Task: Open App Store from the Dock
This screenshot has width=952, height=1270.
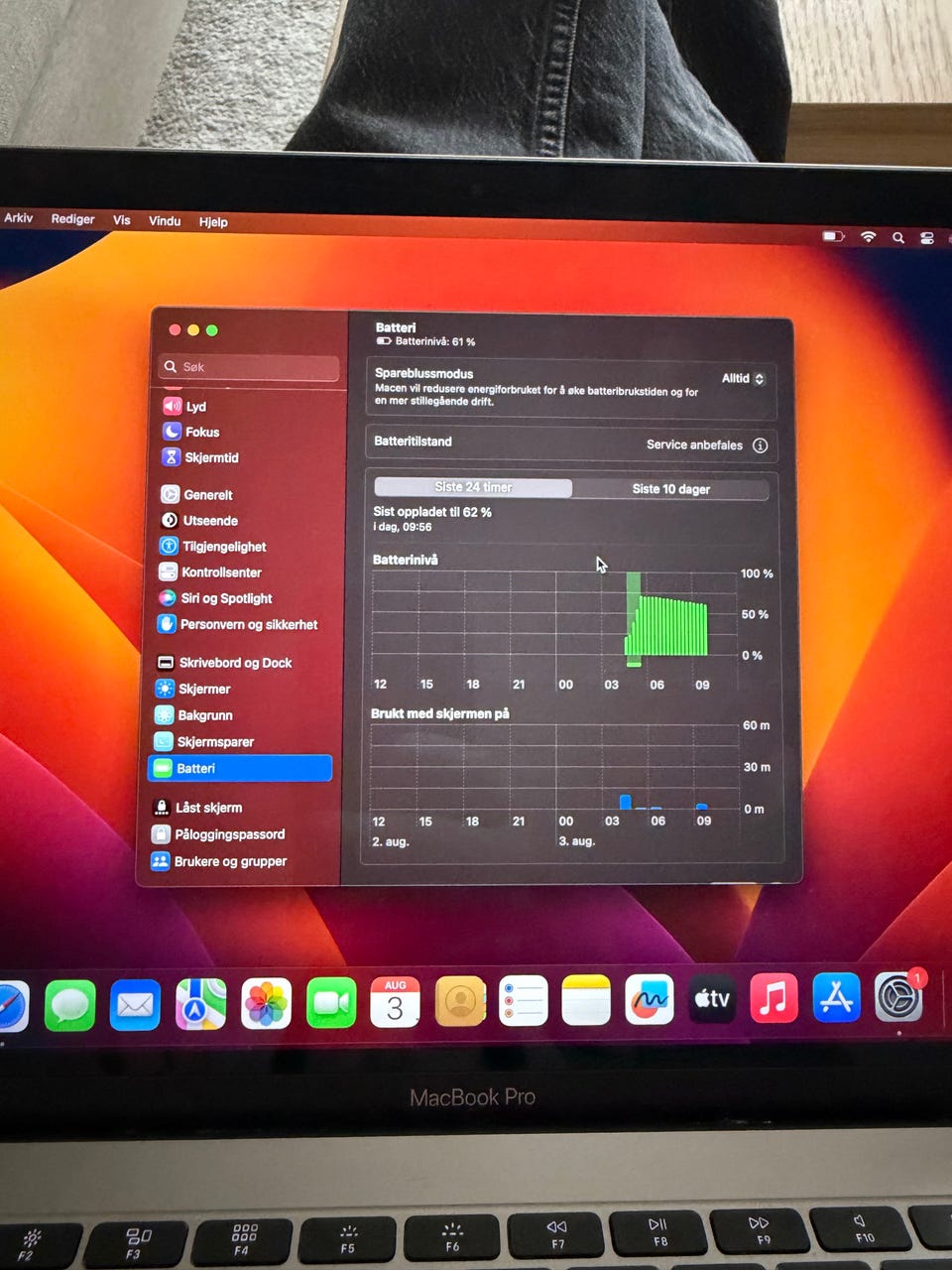Action: [x=836, y=996]
